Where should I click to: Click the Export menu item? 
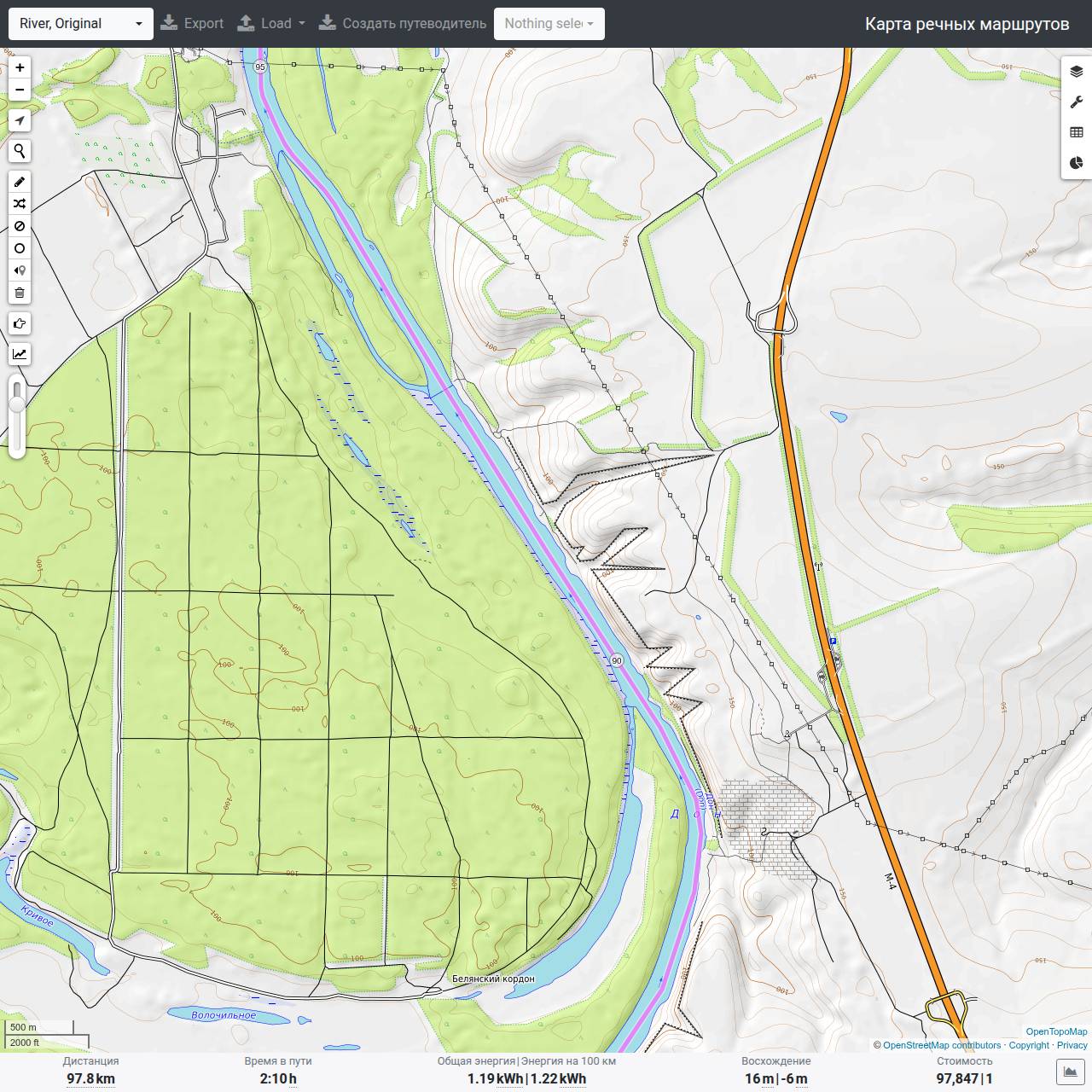[x=192, y=24]
